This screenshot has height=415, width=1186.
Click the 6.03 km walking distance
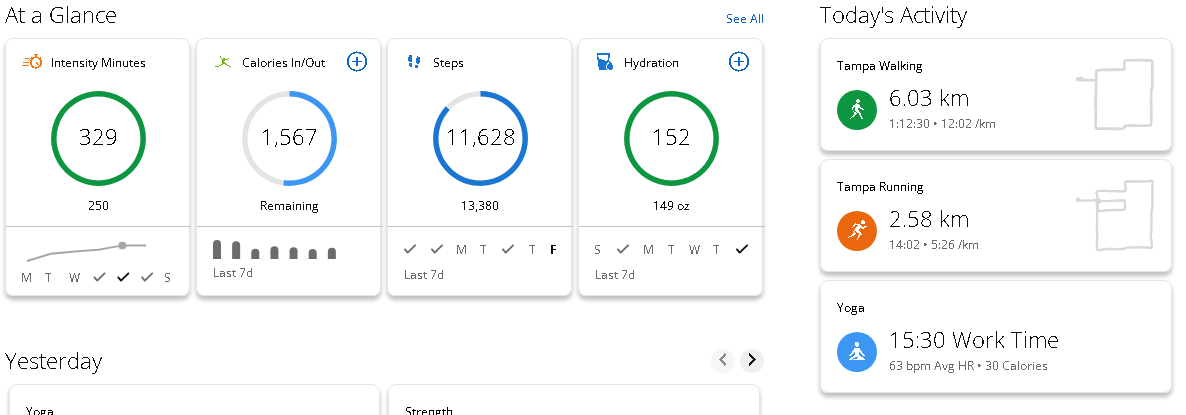point(929,98)
